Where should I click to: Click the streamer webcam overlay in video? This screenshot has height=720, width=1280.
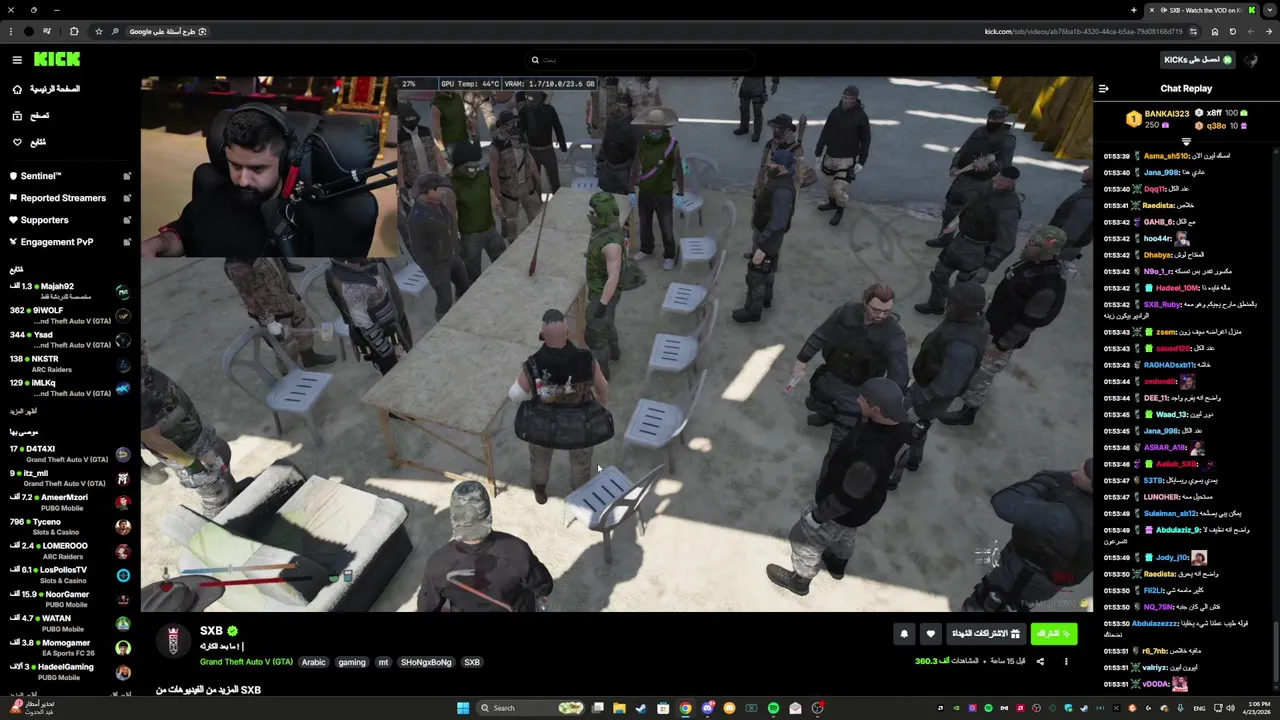(x=269, y=168)
